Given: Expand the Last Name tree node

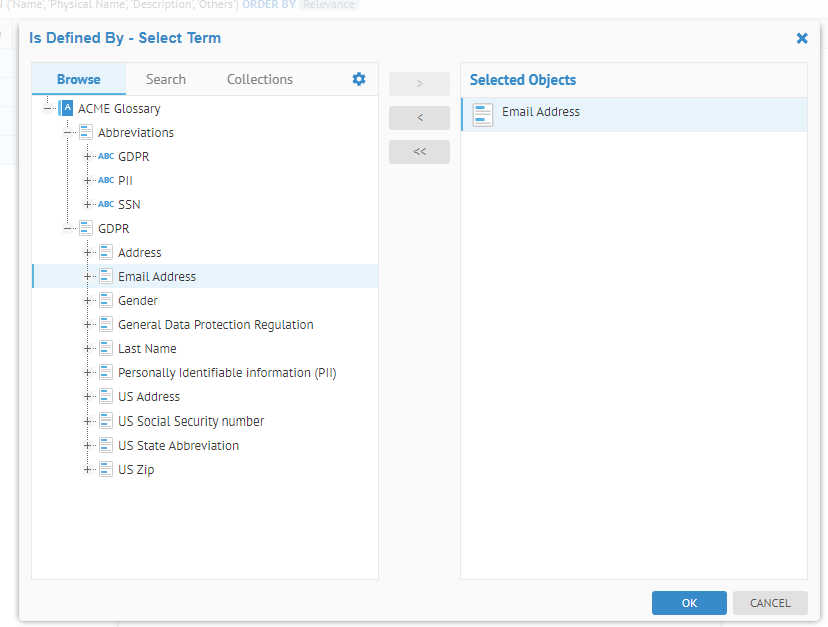Looking at the screenshot, I should 88,349.
